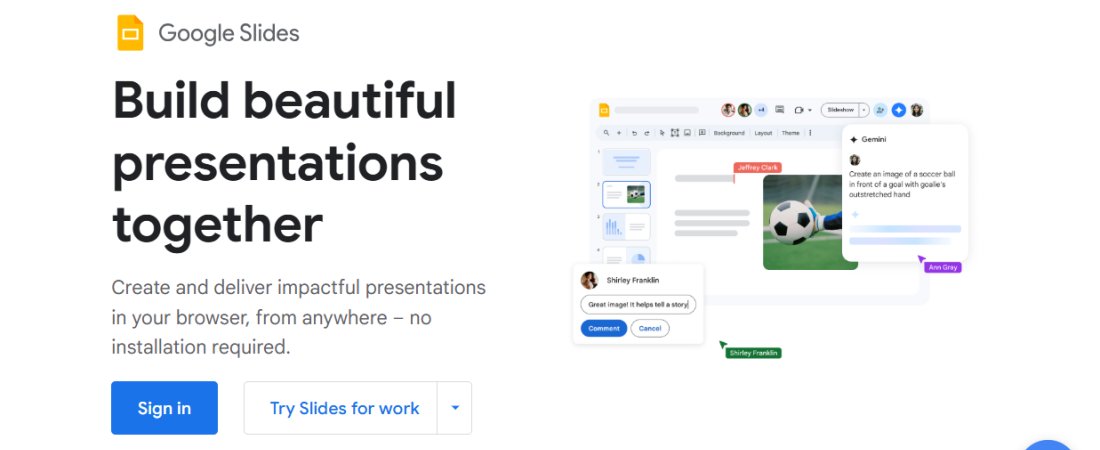1100x450 pixels.
Task: Click the Sign in button
Action: point(164,408)
